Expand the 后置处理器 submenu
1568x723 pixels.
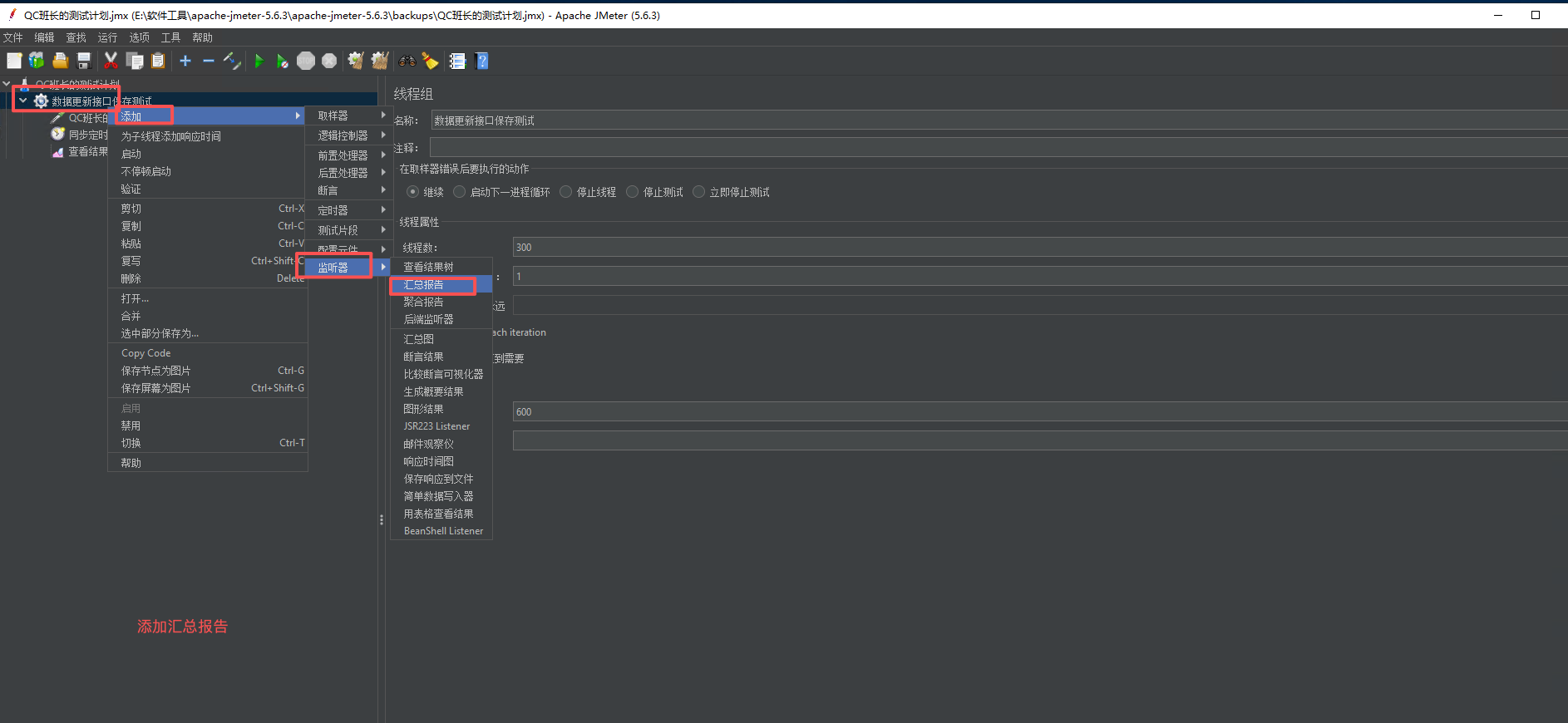[348, 173]
